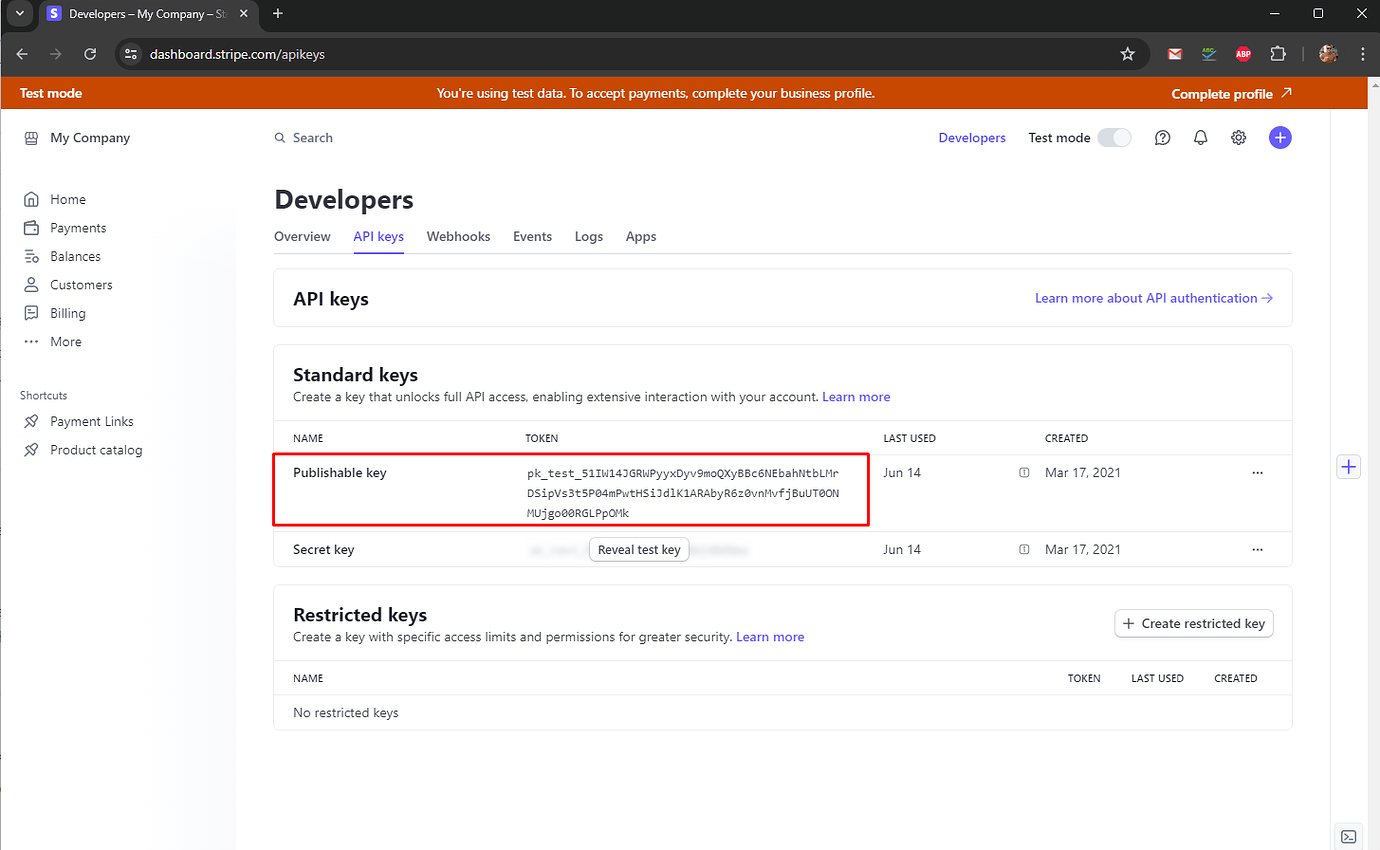Open the Product catalog shortcut
Image resolution: width=1380 pixels, height=850 pixels.
click(x=95, y=449)
